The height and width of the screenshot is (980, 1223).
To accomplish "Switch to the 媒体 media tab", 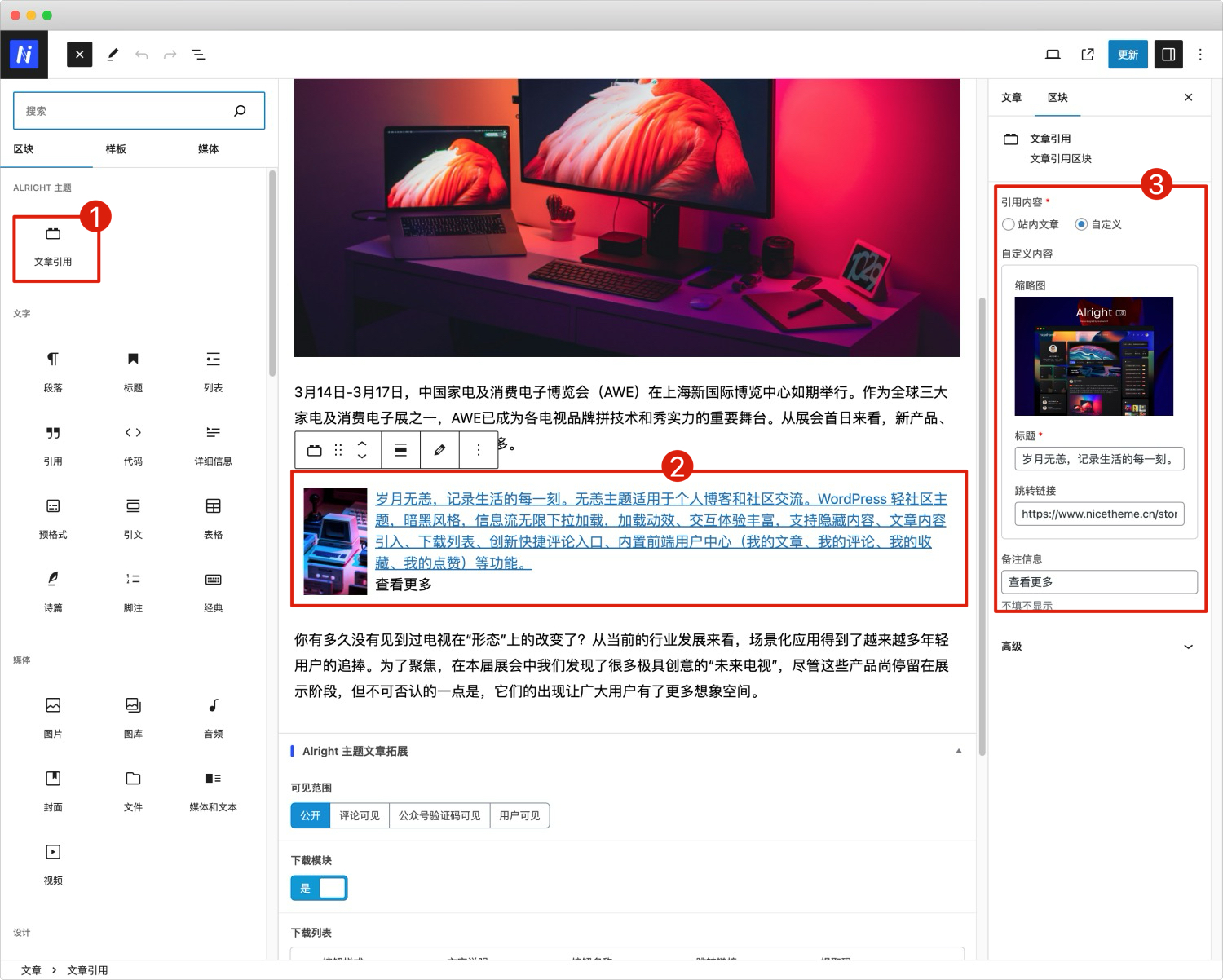I will tap(208, 149).
